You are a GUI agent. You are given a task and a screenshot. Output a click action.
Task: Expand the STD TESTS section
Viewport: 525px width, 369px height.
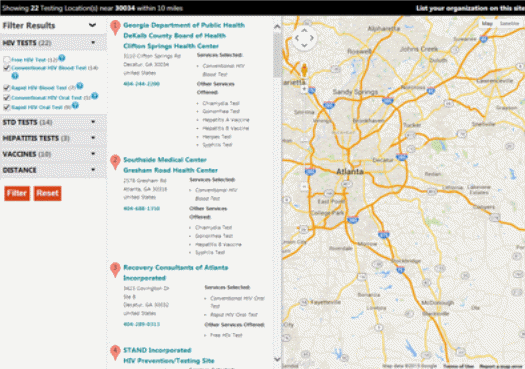click(x=53, y=122)
